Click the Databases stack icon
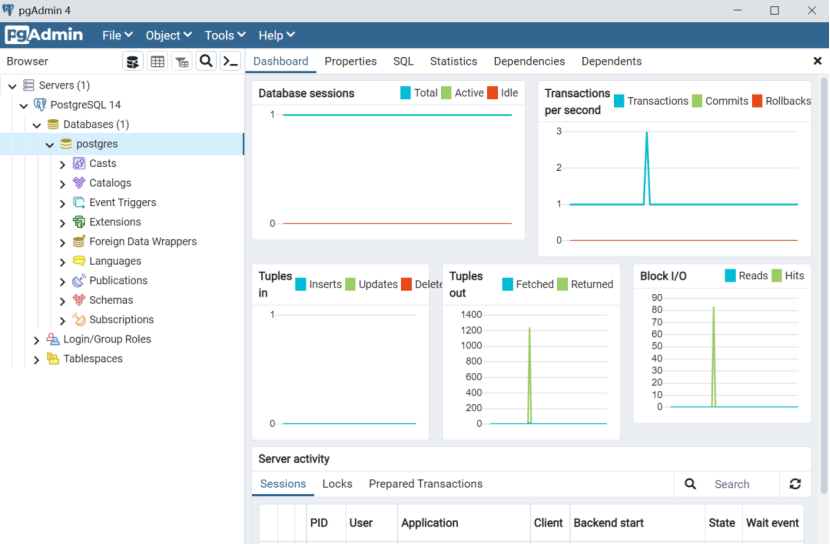Image resolution: width=830 pixels, height=544 pixels. pos(53,124)
